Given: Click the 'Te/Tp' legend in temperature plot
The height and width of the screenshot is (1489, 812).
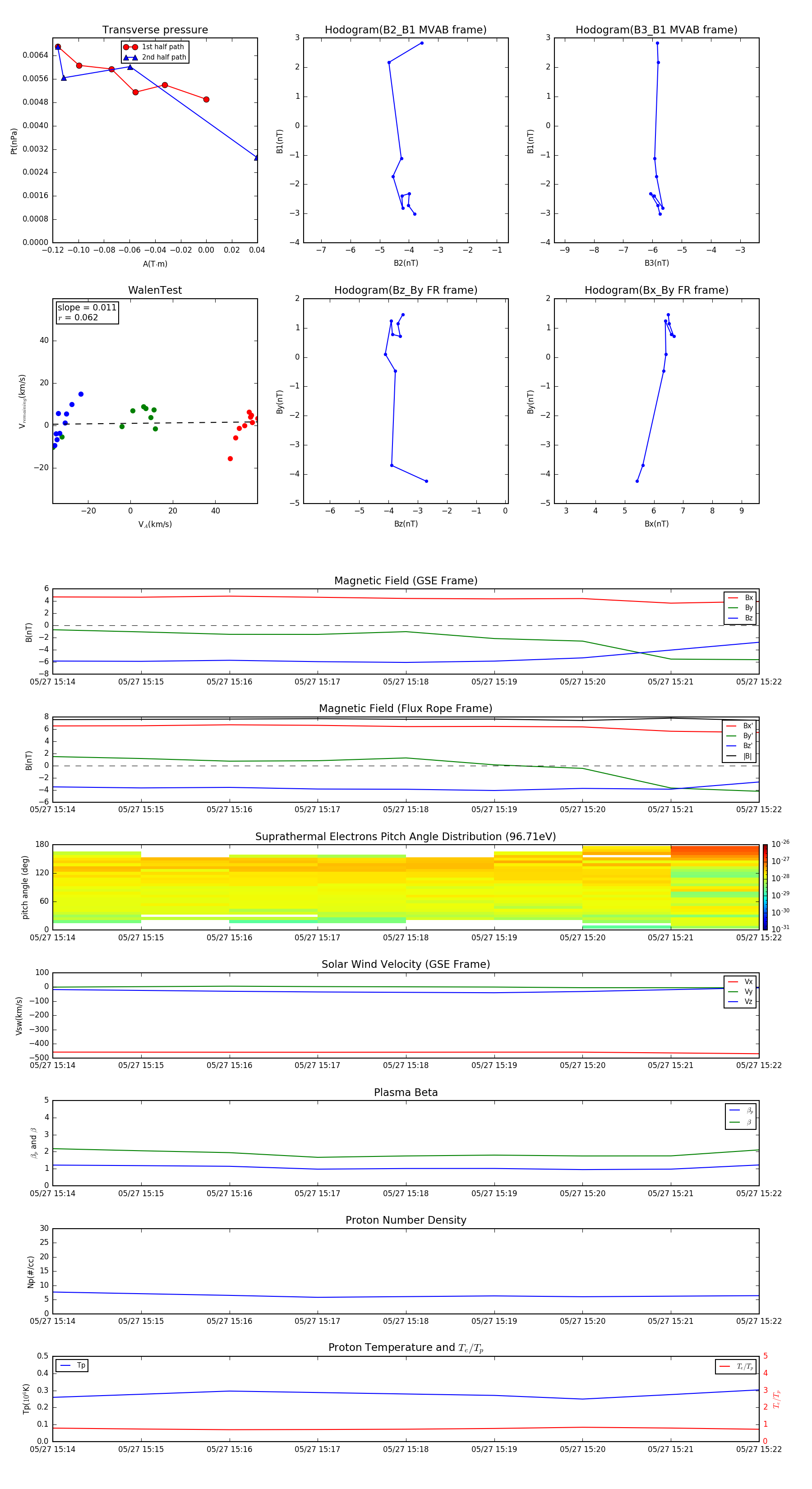Looking at the screenshot, I should click(736, 1366).
